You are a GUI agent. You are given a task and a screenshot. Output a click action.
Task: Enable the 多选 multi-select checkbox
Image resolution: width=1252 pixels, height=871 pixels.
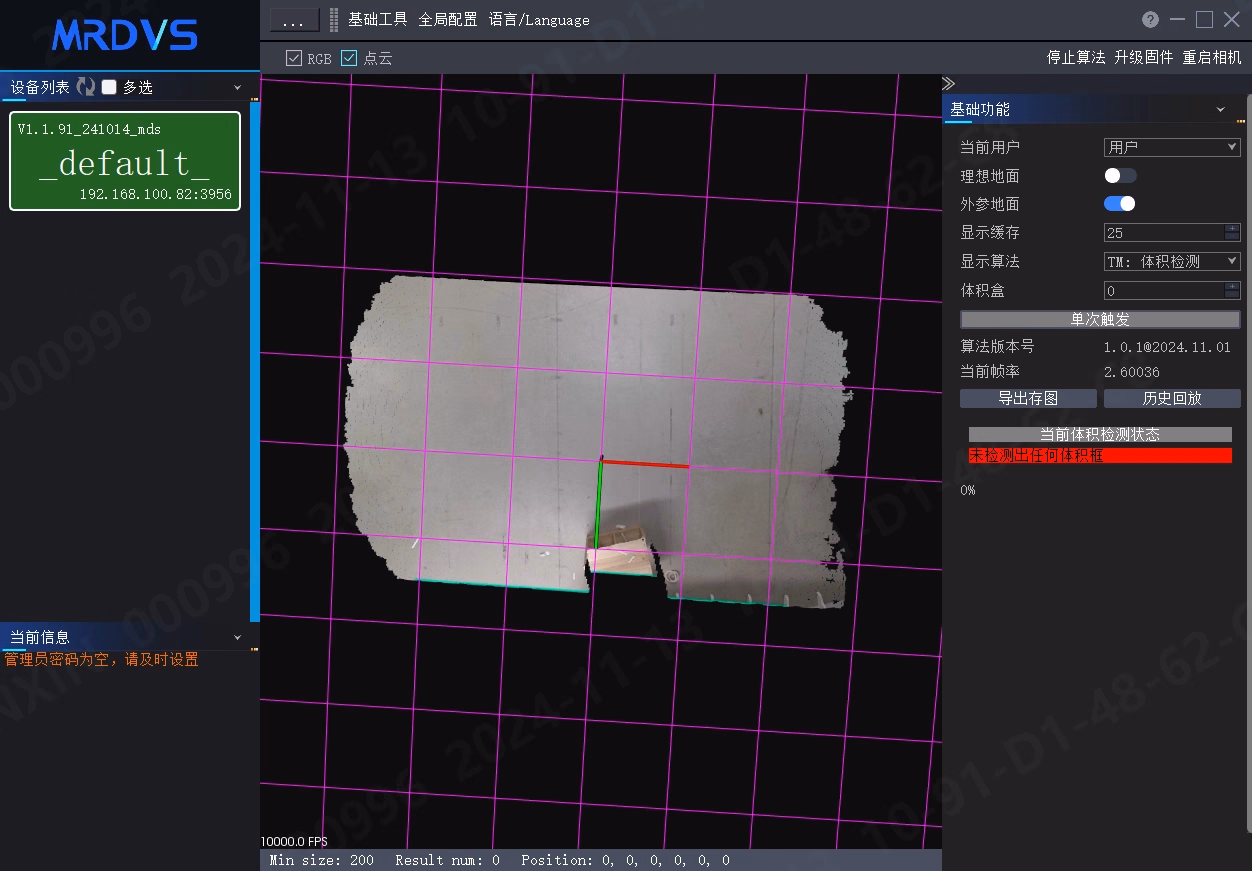pyautogui.click(x=109, y=87)
